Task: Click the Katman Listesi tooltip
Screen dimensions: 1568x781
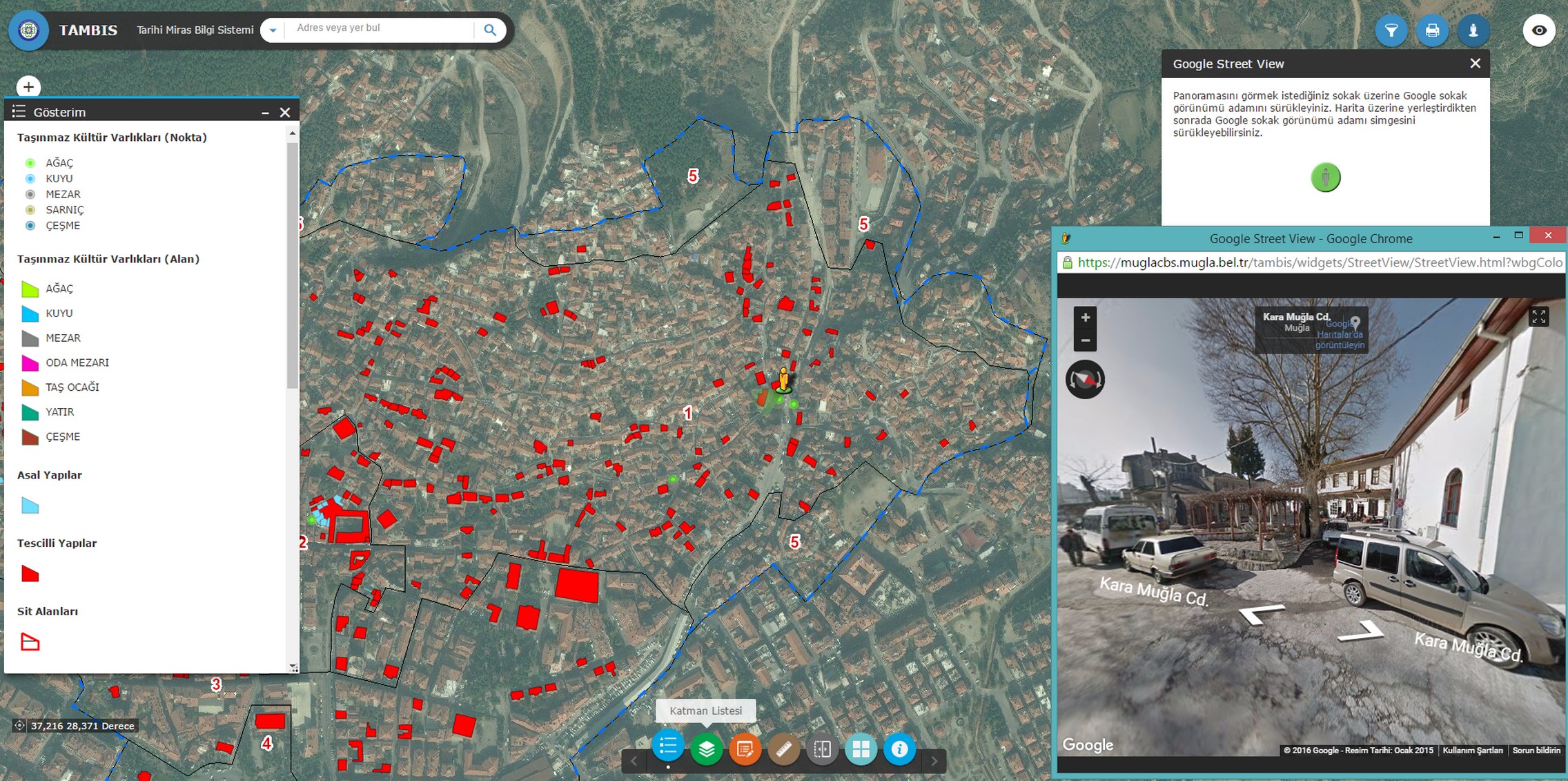Action: click(706, 711)
